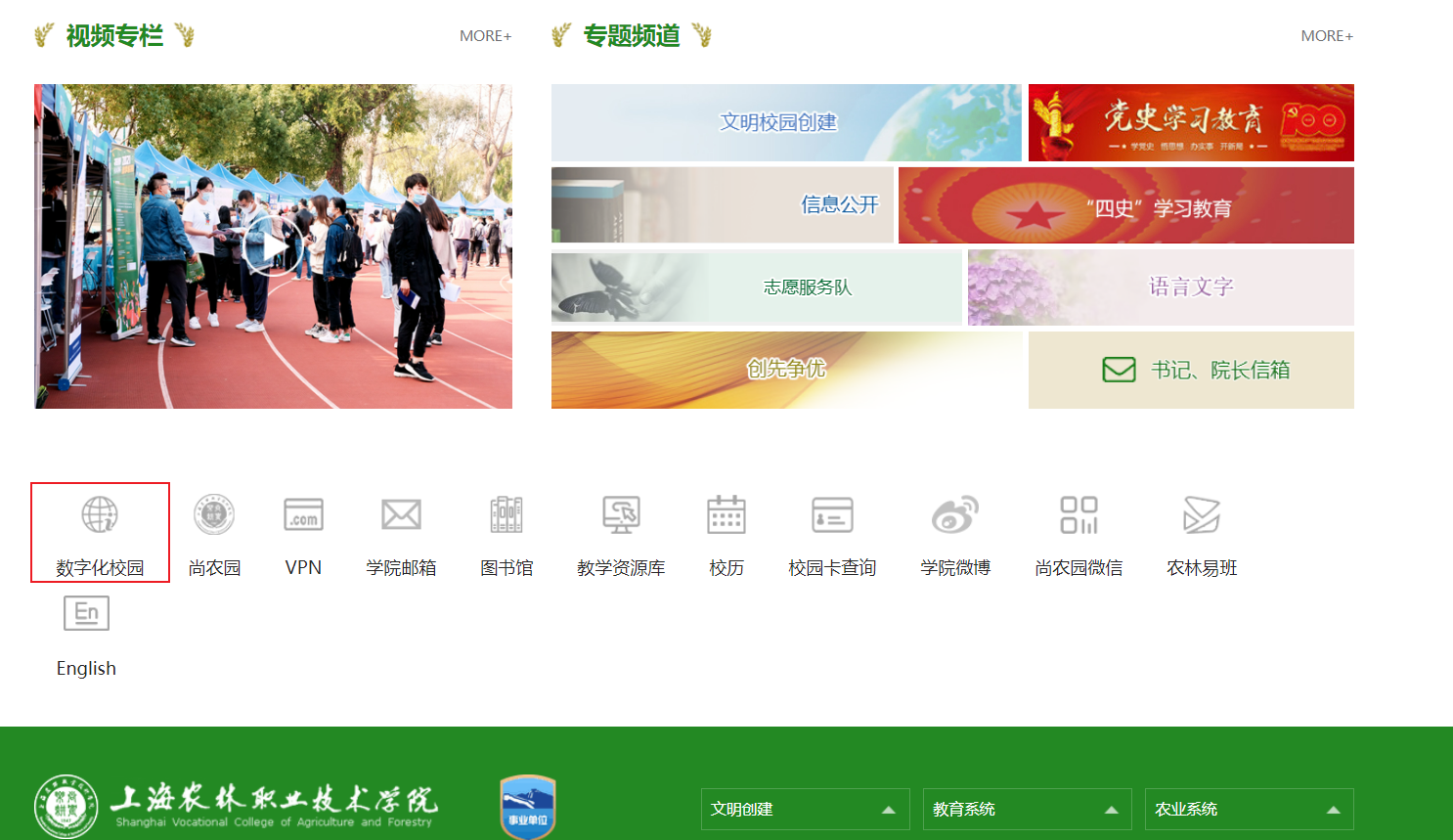Image resolution: width=1453 pixels, height=840 pixels.
Task: Open the 尚农园 emblem icon
Action: [214, 514]
